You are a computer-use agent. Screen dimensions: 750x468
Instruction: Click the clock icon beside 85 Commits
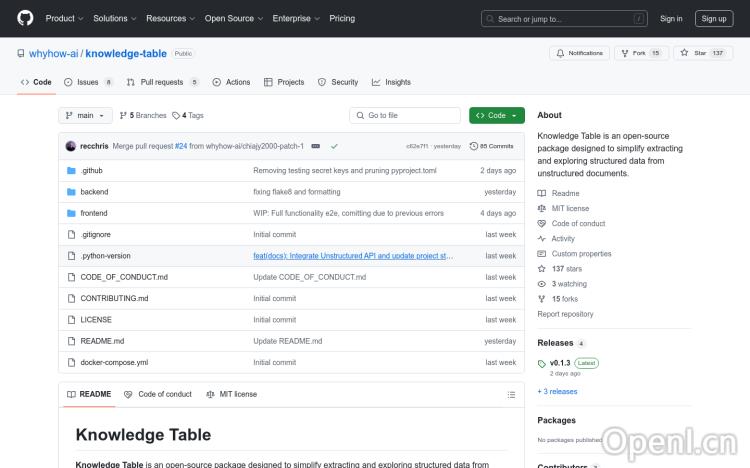(x=474, y=146)
